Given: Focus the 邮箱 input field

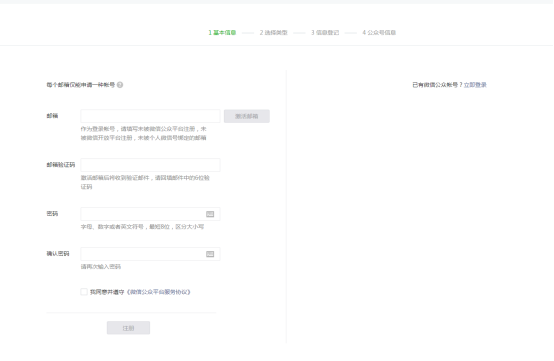Looking at the screenshot, I should point(150,116).
